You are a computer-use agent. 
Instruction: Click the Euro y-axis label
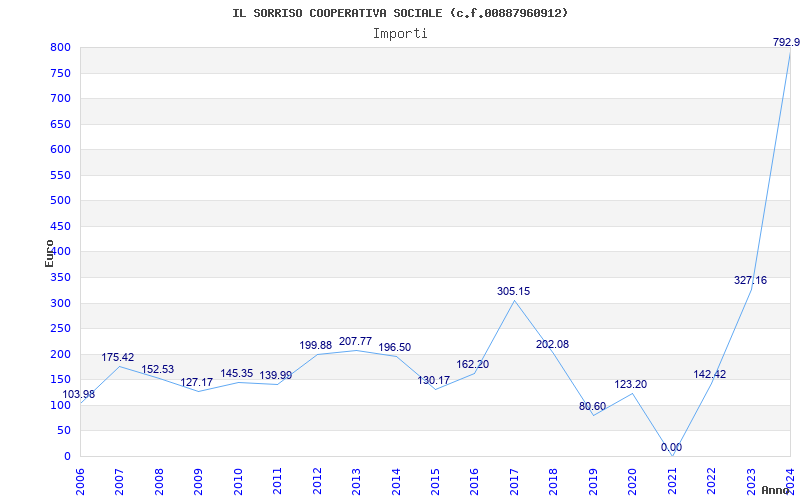tap(49, 253)
